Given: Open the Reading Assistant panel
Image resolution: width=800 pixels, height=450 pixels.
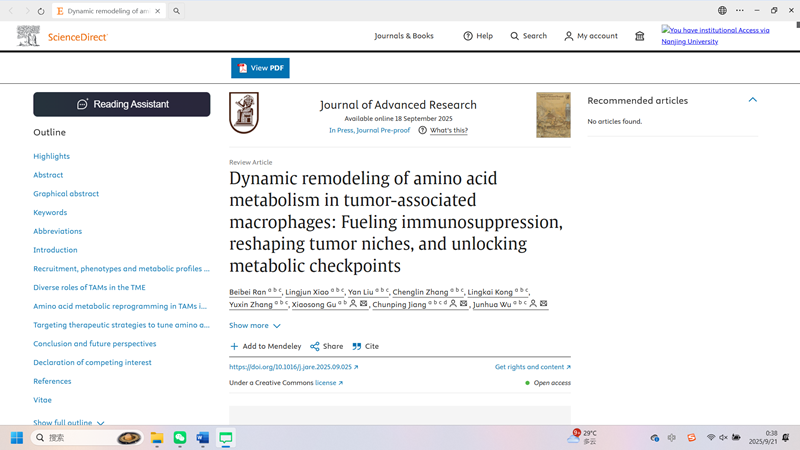Looking at the screenshot, I should (122, 104).
